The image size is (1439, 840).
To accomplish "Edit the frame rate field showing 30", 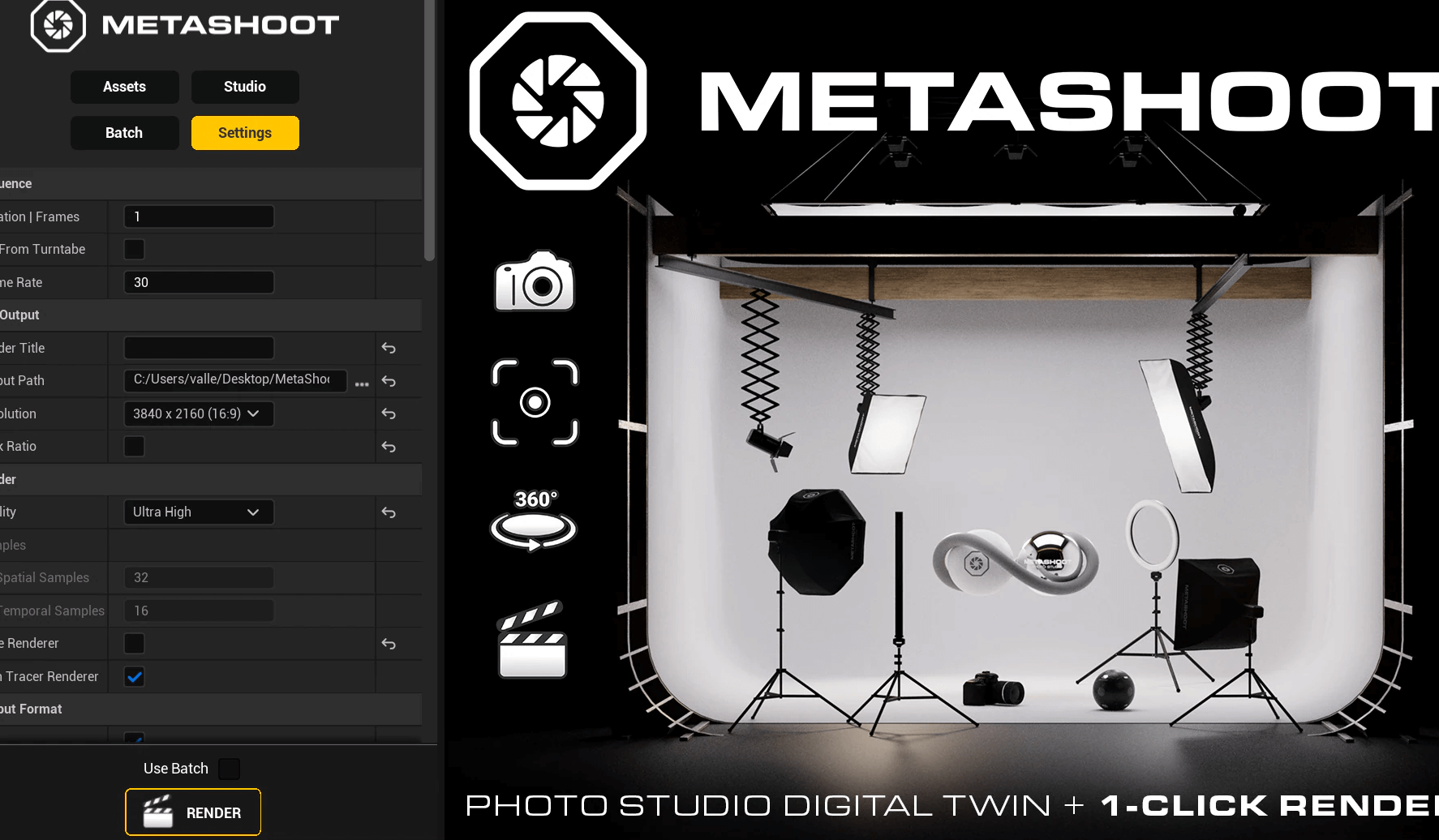I will coord(199,282).
